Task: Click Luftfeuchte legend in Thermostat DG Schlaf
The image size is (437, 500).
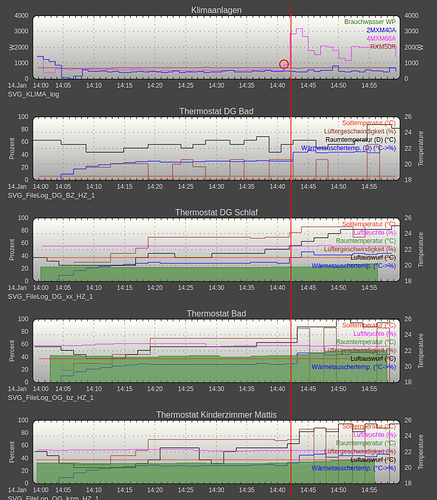Action: tap(374, 232)
